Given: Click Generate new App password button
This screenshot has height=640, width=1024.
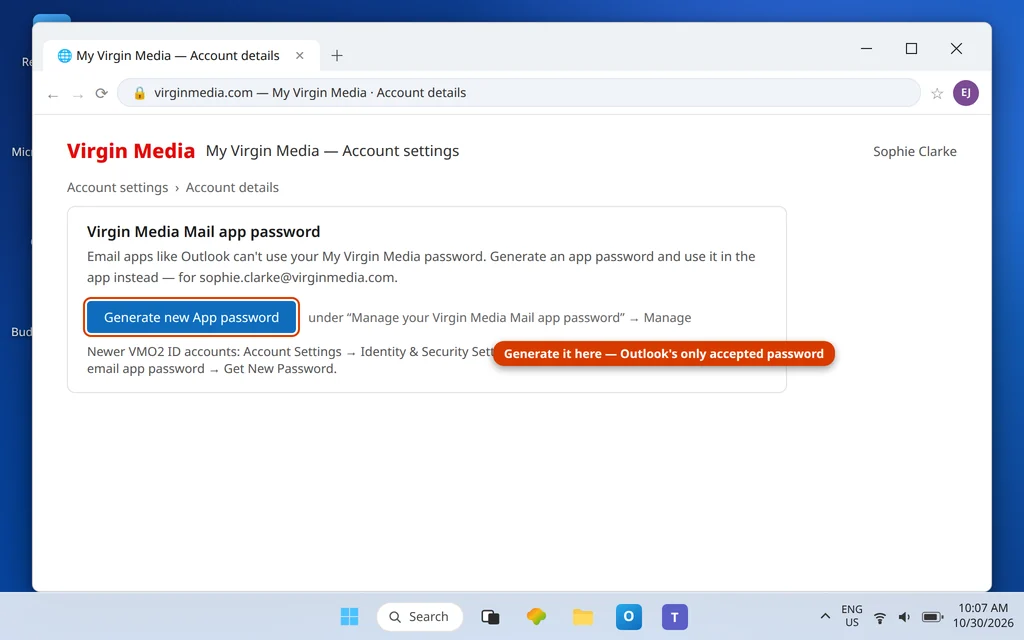Looking at the screenshot, I should [191, 317].
